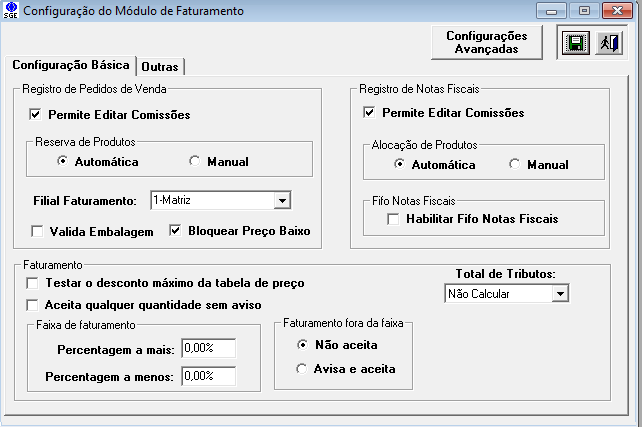Expand the Filial Faturamento dropdown
This screenshot has width=642, height=427.
280,201
